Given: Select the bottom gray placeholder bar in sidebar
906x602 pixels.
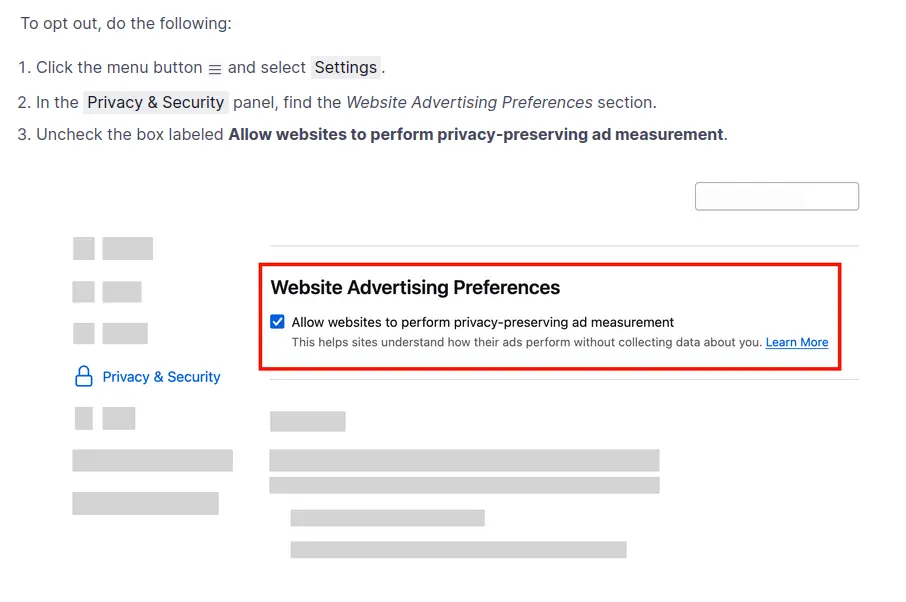Looking at the screenshot, I should [145, 503].
